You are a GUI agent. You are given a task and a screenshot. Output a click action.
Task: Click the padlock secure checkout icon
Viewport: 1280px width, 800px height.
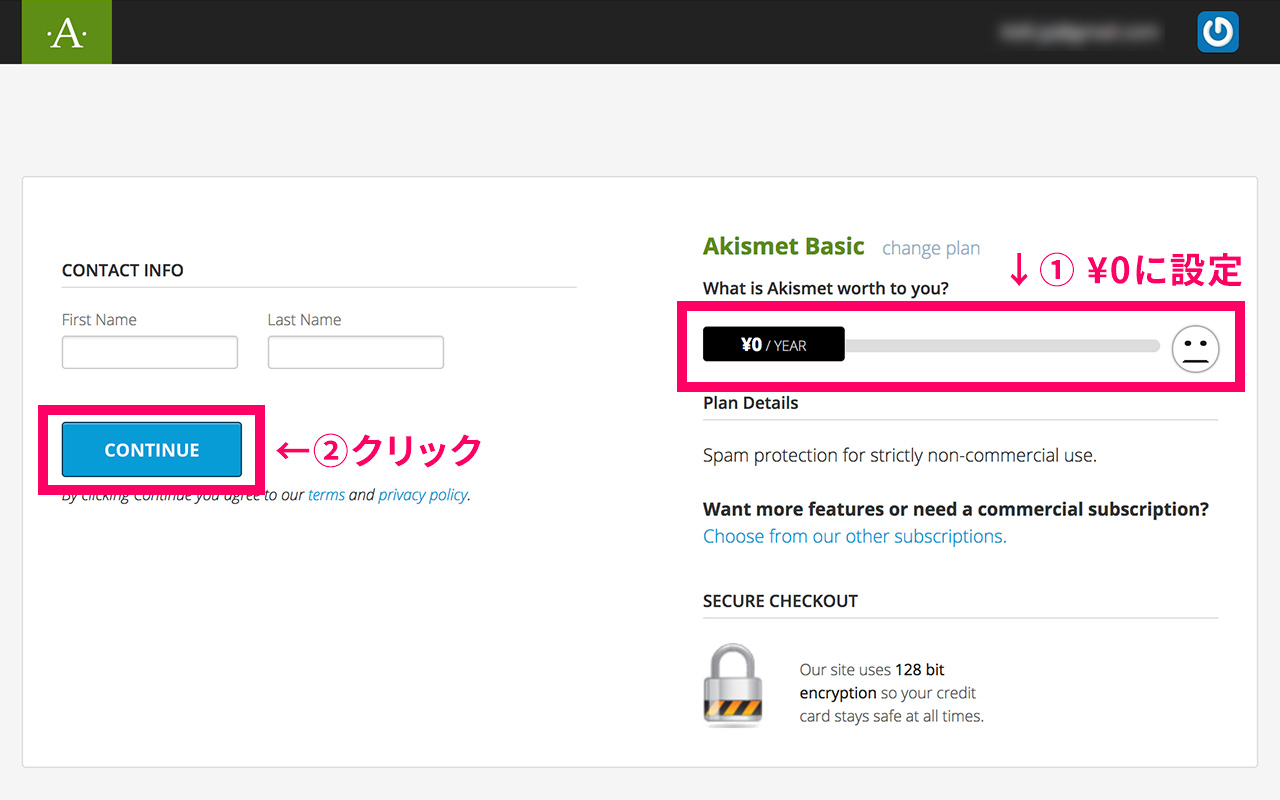tap(733, 685)
